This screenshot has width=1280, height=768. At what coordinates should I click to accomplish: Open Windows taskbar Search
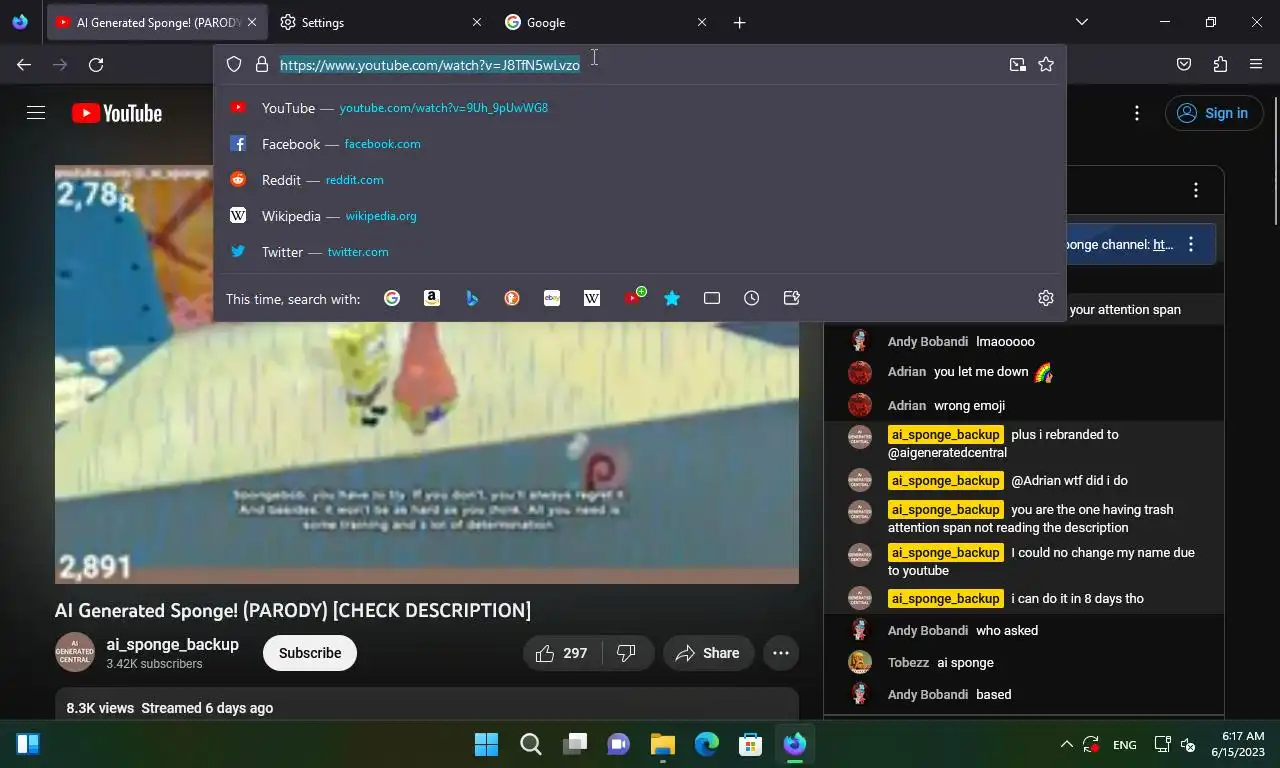(531, 744)
